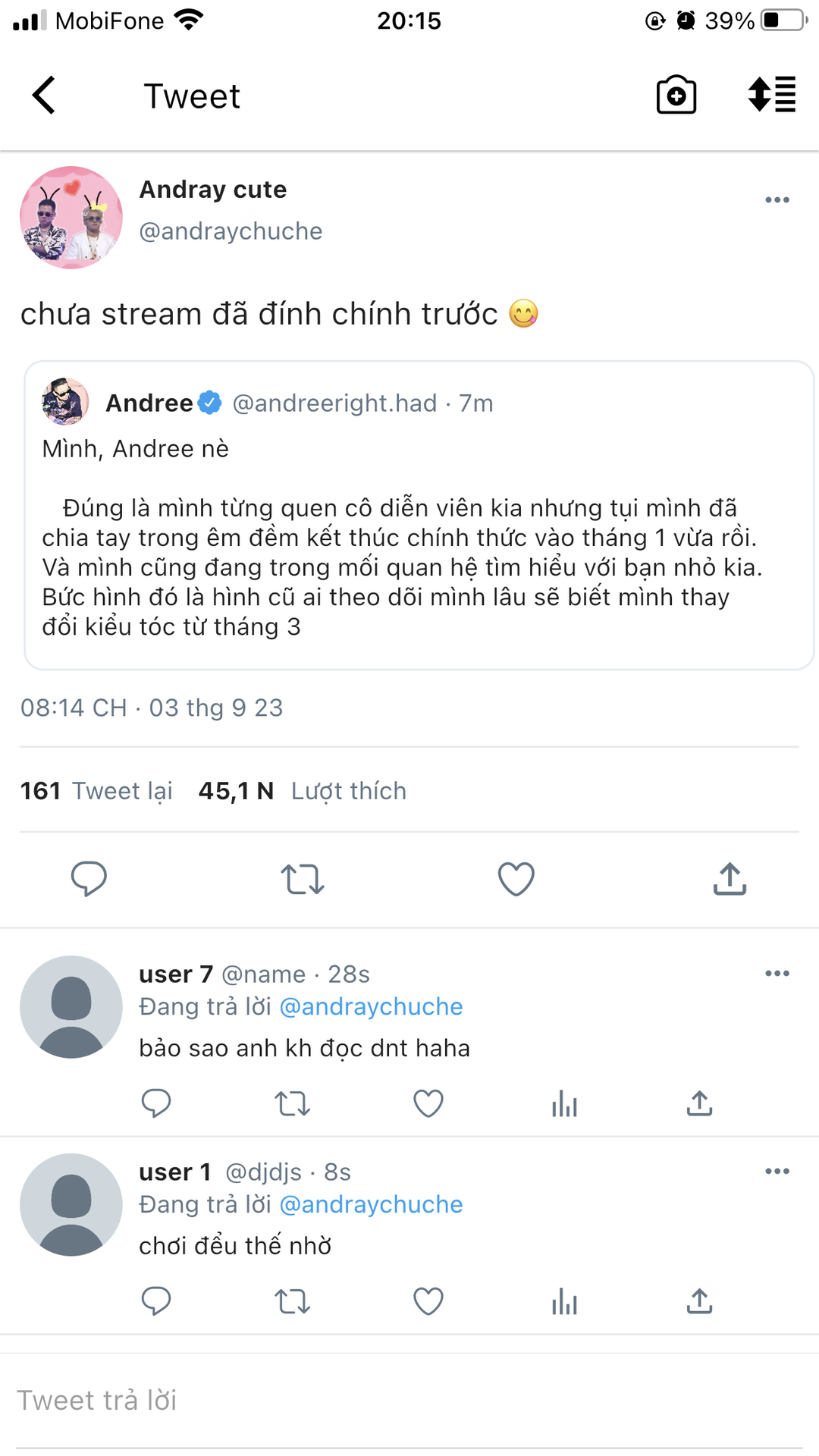Tap the back arrow in the header
Image resolution: width=819 pixels, height=1456 pixels.
44,96
